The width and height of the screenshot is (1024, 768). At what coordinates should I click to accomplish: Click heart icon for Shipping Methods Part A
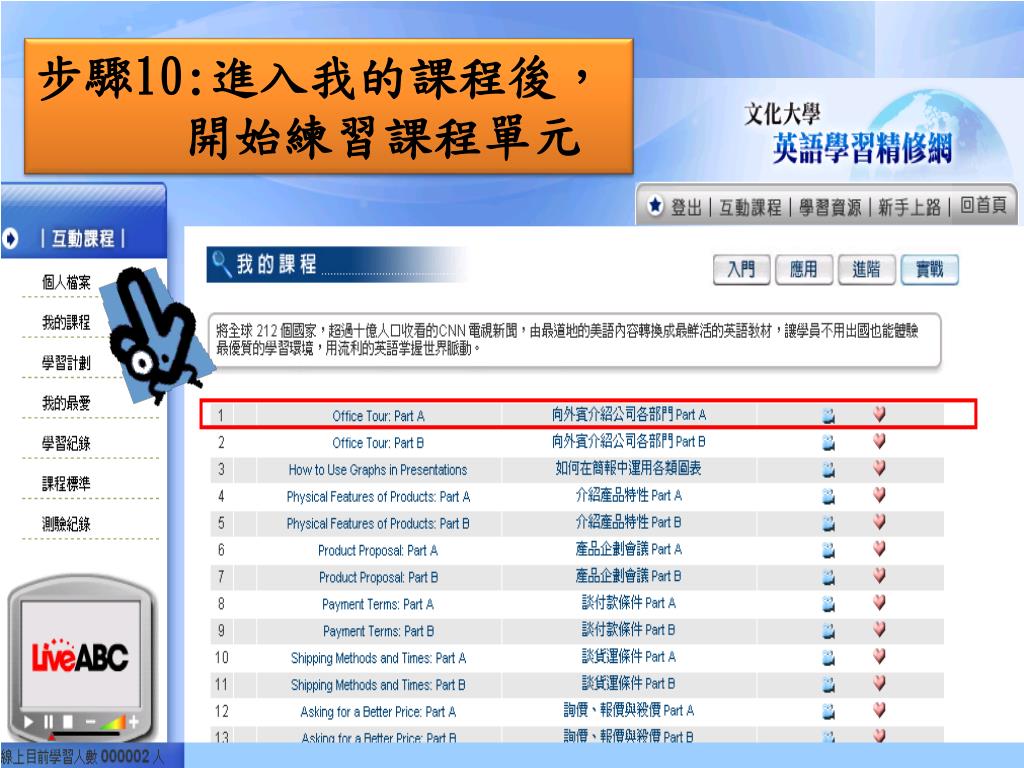coord(880,656)
